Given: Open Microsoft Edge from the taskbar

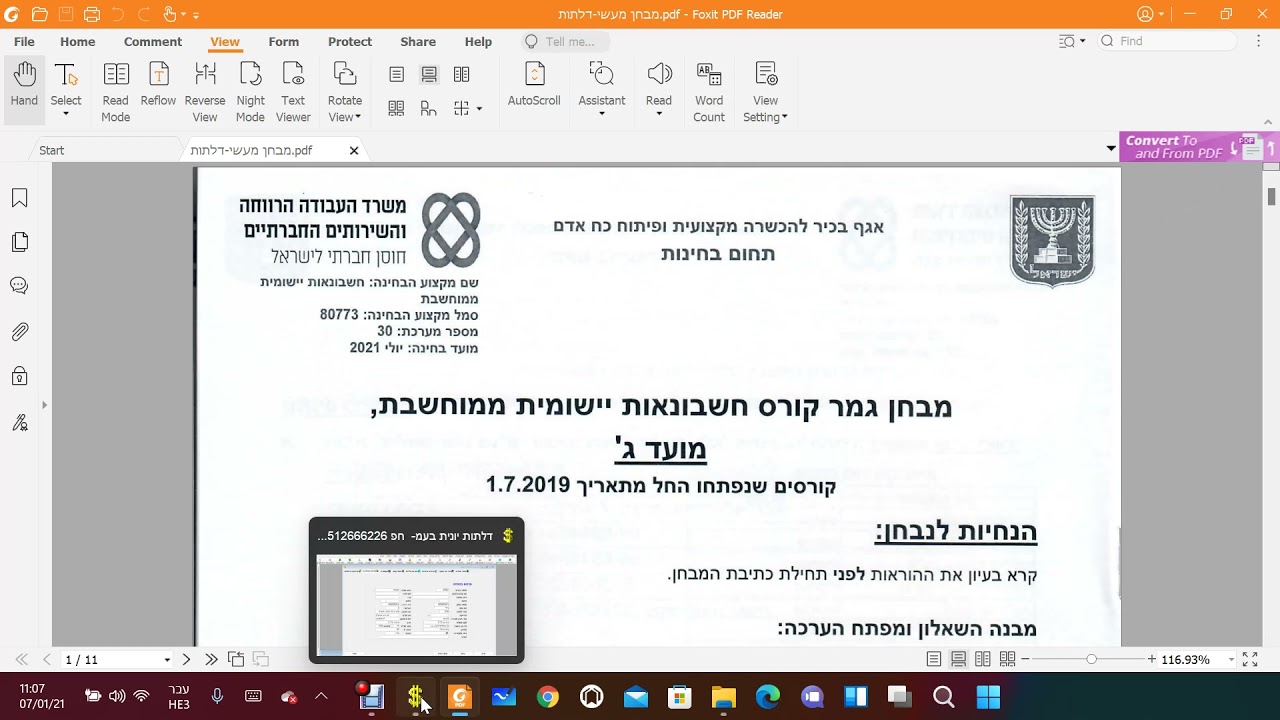Looking at the screenshot, I should click(x=767, y=697).
